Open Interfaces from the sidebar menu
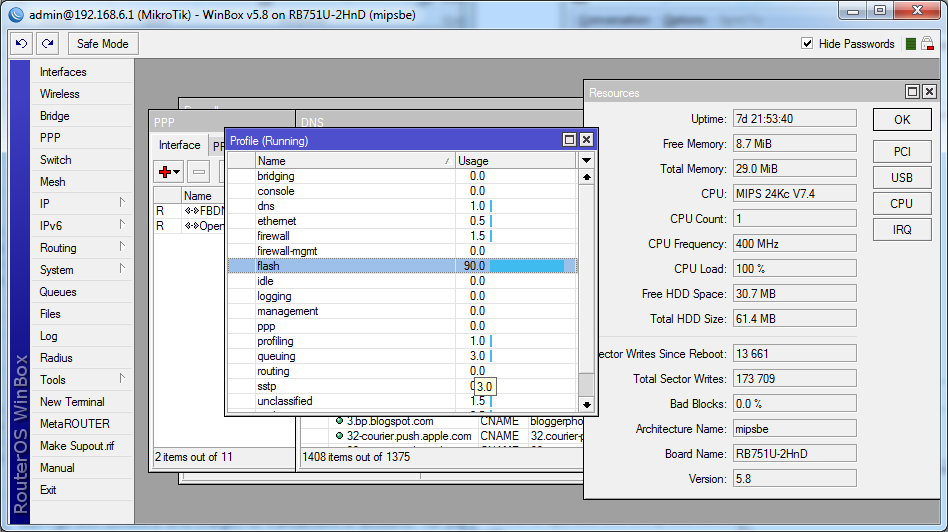Viewport: 948px width, 532px height. pyautogui.click(x=81, y=72)
